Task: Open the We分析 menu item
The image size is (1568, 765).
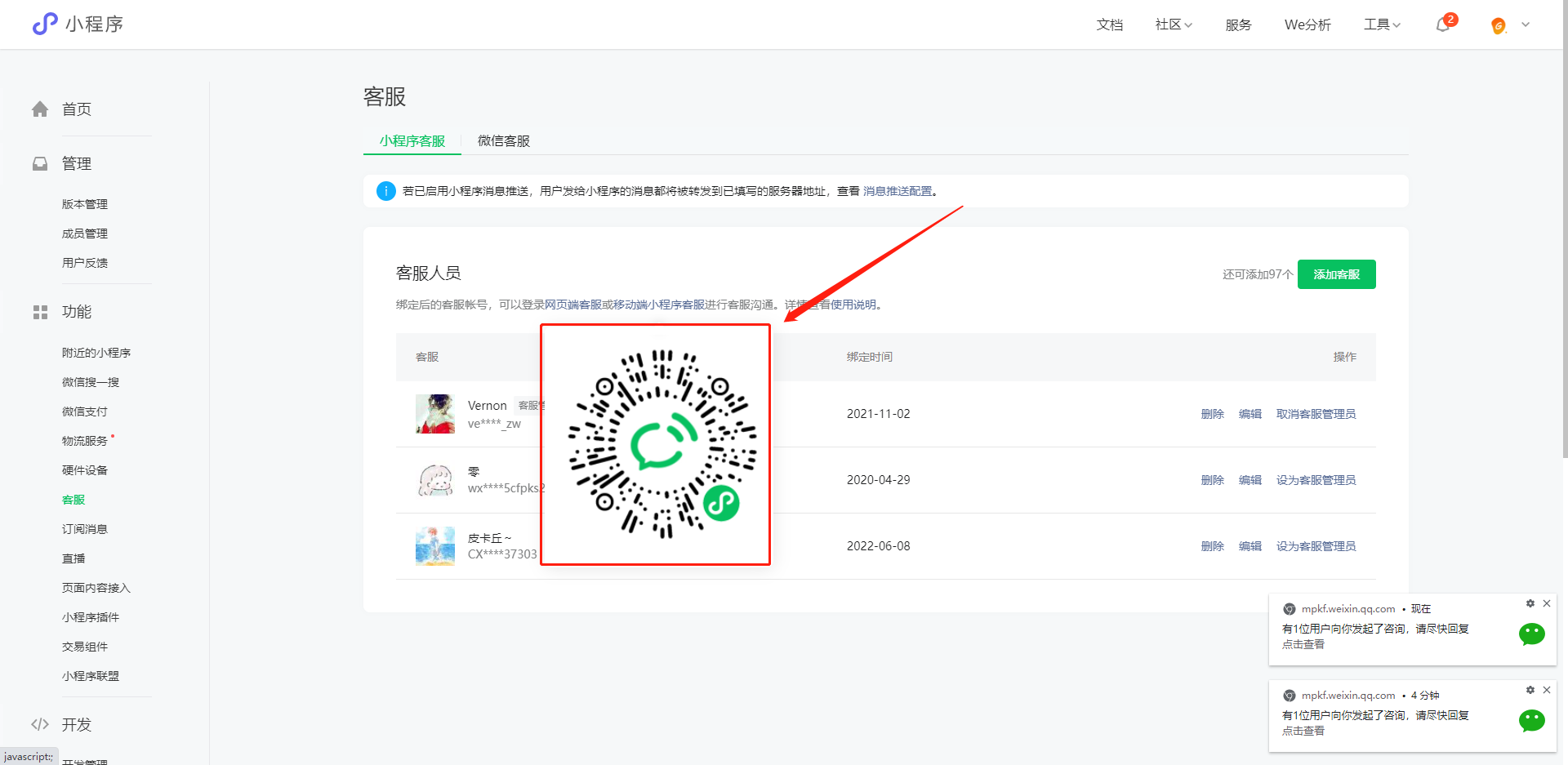Action: [x=1307, y=24]
